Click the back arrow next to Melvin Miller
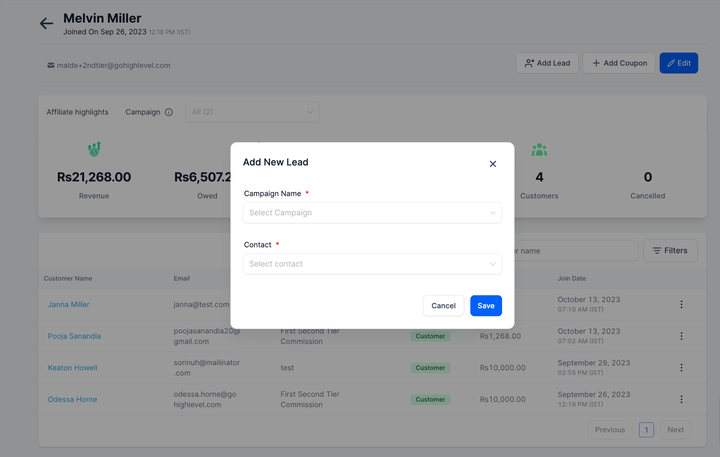This screenshot has height=457, width=720. (x=46, y=23)
